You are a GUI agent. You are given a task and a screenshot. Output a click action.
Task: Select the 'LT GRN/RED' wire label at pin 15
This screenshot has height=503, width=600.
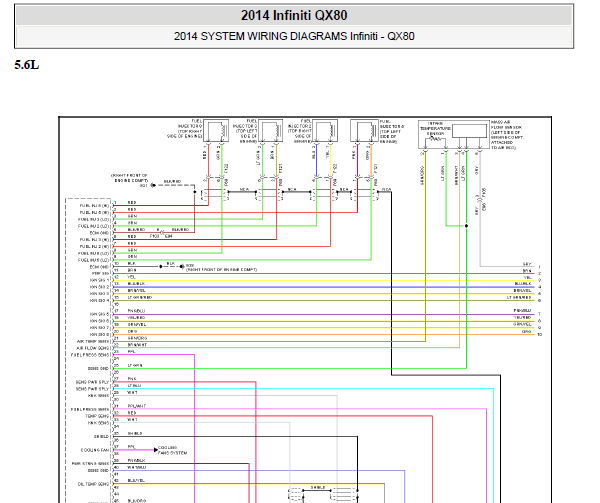(140, 297)
